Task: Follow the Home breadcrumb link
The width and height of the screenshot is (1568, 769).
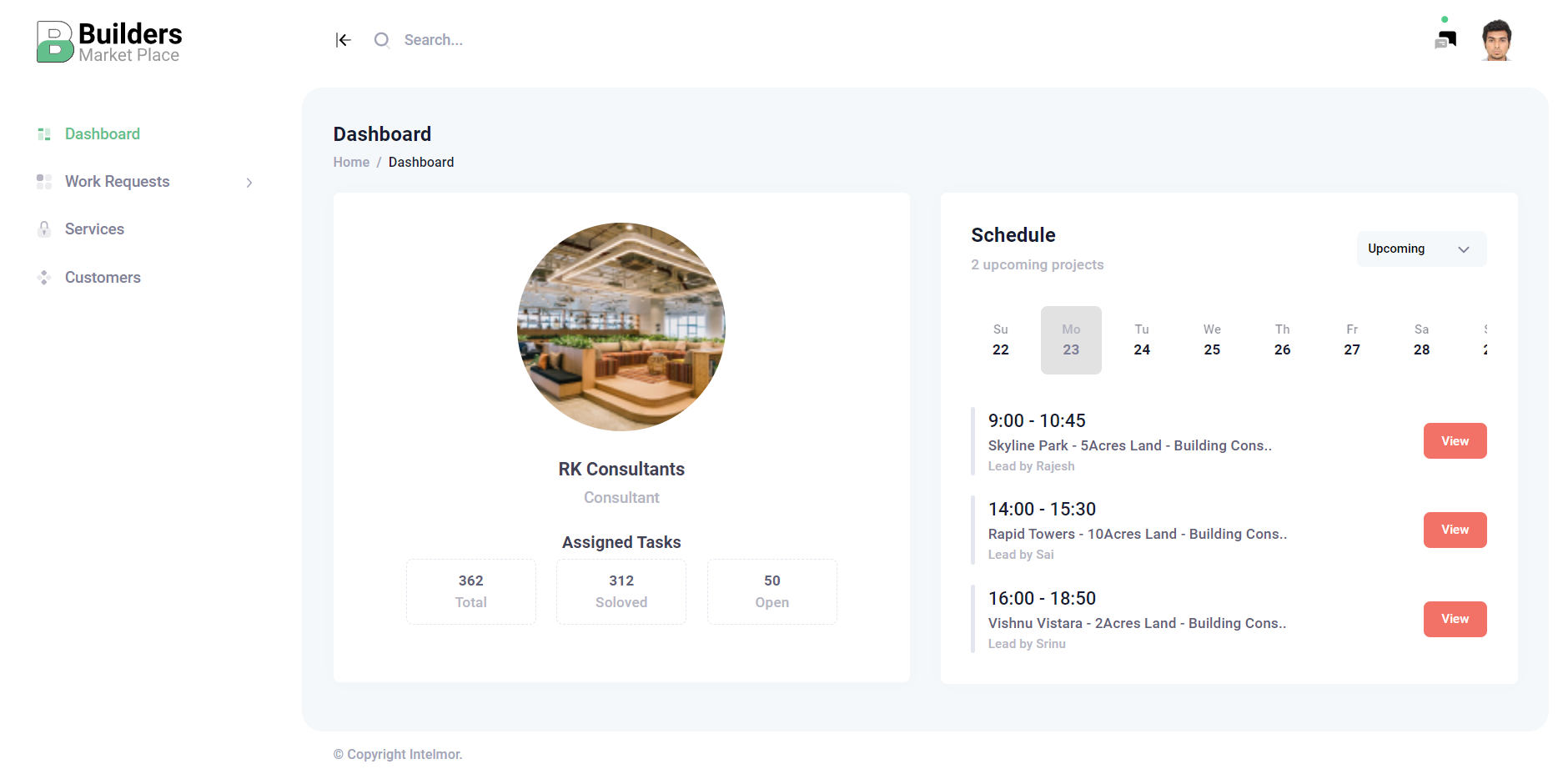Action: click(x=351, y=163)
